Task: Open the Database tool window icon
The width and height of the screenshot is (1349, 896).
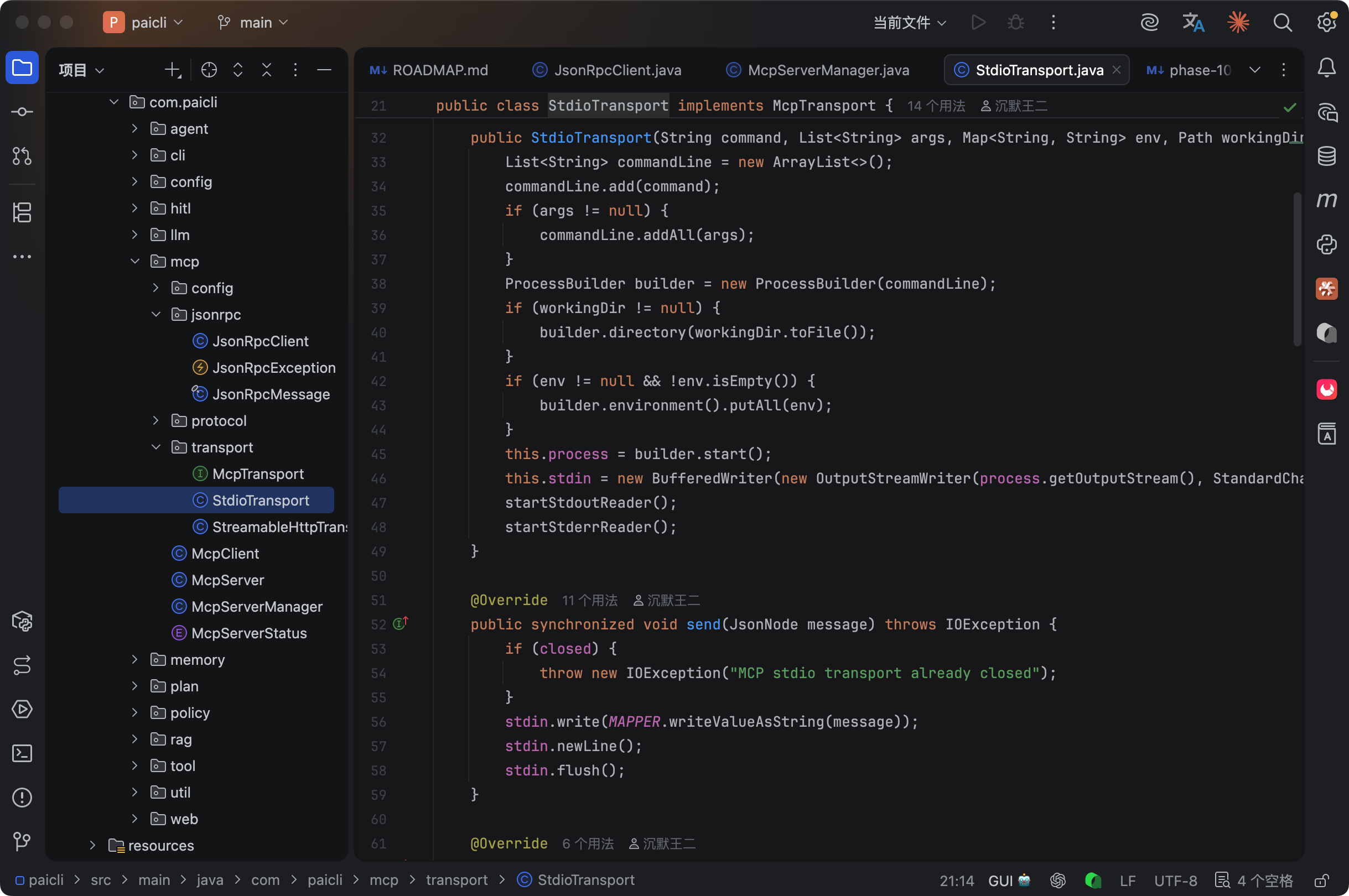Action: (1326, 155)
